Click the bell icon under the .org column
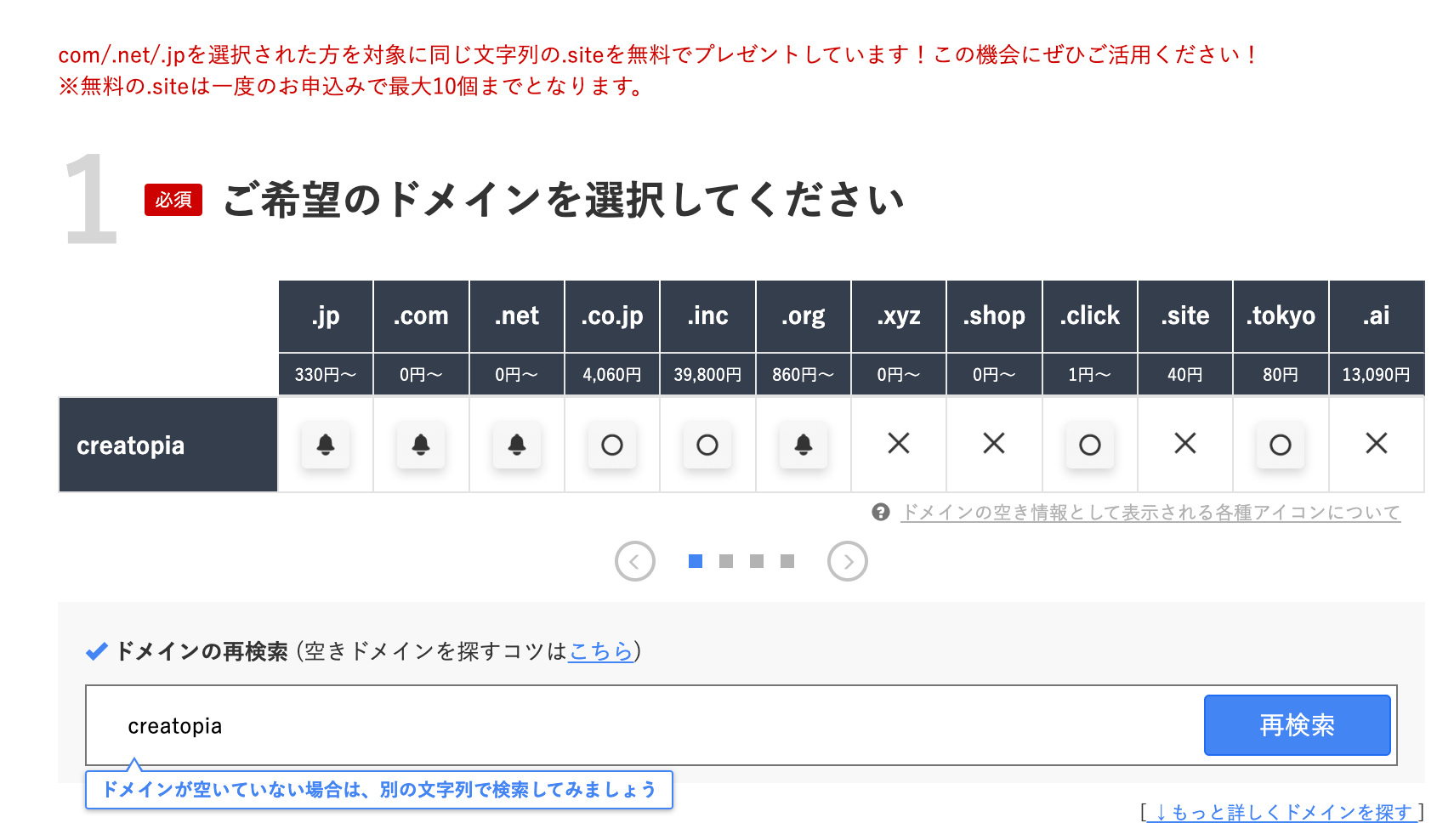This screenshot has width=1454, height=840. coord(803,445)
